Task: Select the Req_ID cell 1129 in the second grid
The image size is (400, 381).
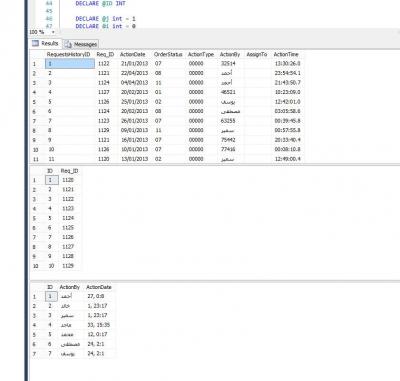Action: coord(69,266)
